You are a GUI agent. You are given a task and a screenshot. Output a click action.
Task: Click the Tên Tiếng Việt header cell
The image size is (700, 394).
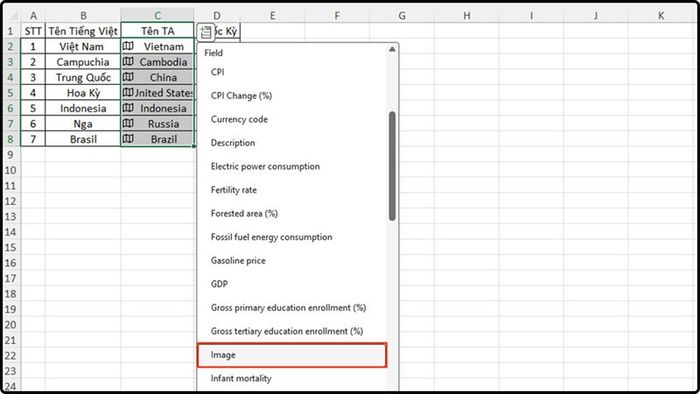[x=83, y=31]
